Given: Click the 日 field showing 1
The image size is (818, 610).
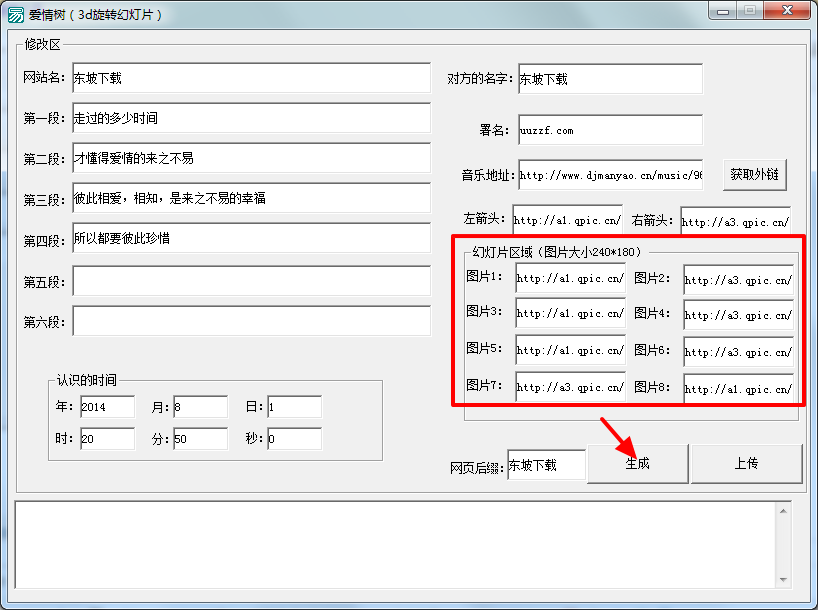Looking at the screenshot, I should [x=294, y=407].
